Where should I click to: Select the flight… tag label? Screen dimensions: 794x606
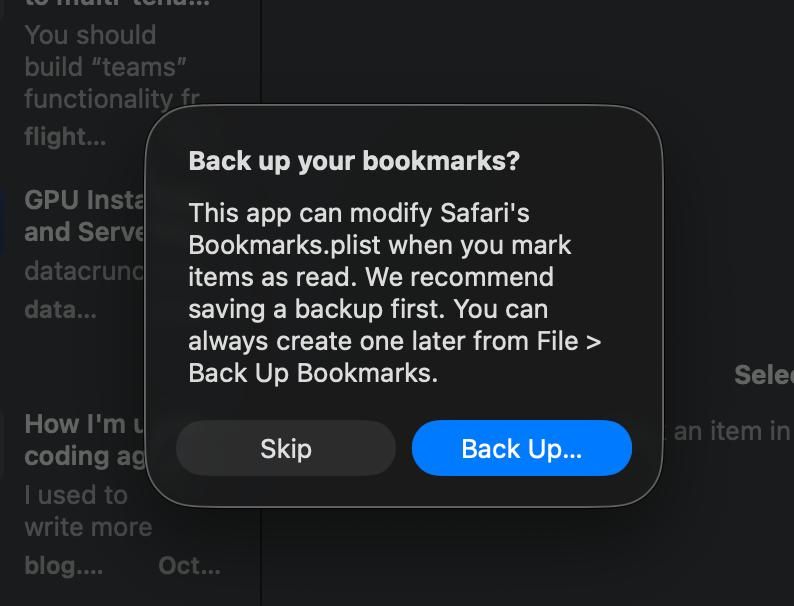(x=65, y=137)
